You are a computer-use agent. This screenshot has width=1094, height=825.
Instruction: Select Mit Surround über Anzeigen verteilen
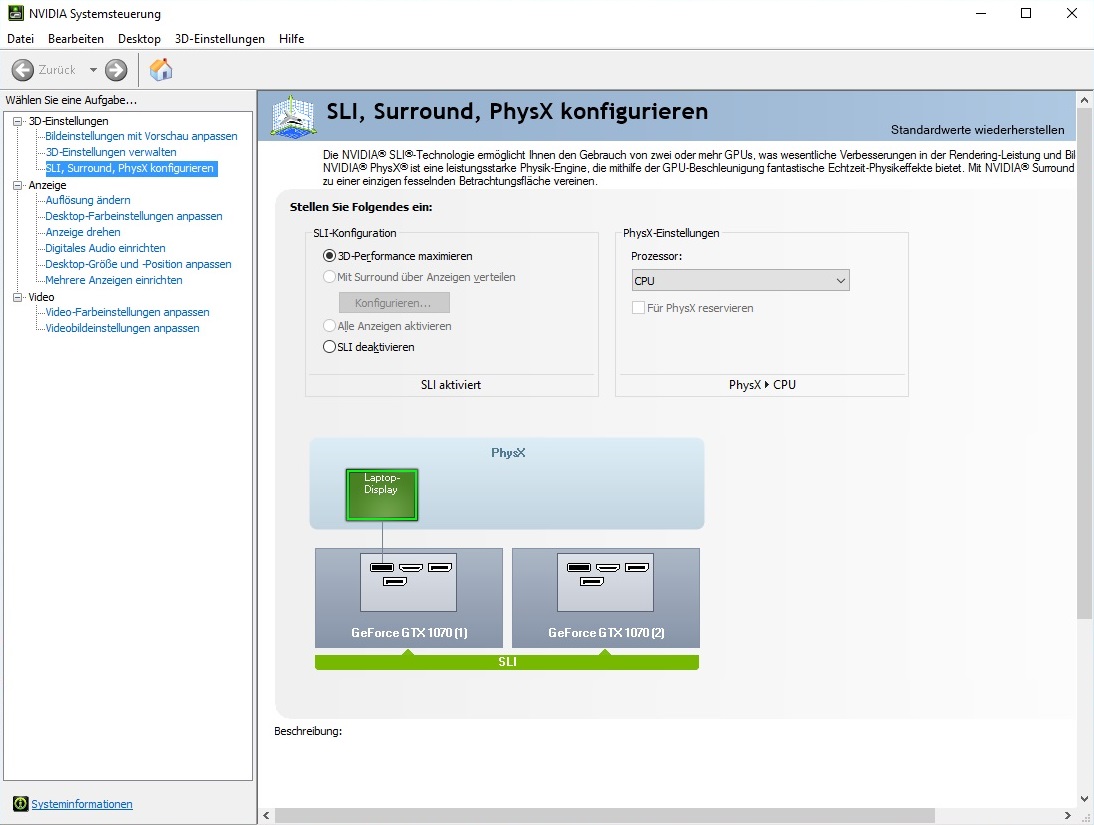(329, 277)
